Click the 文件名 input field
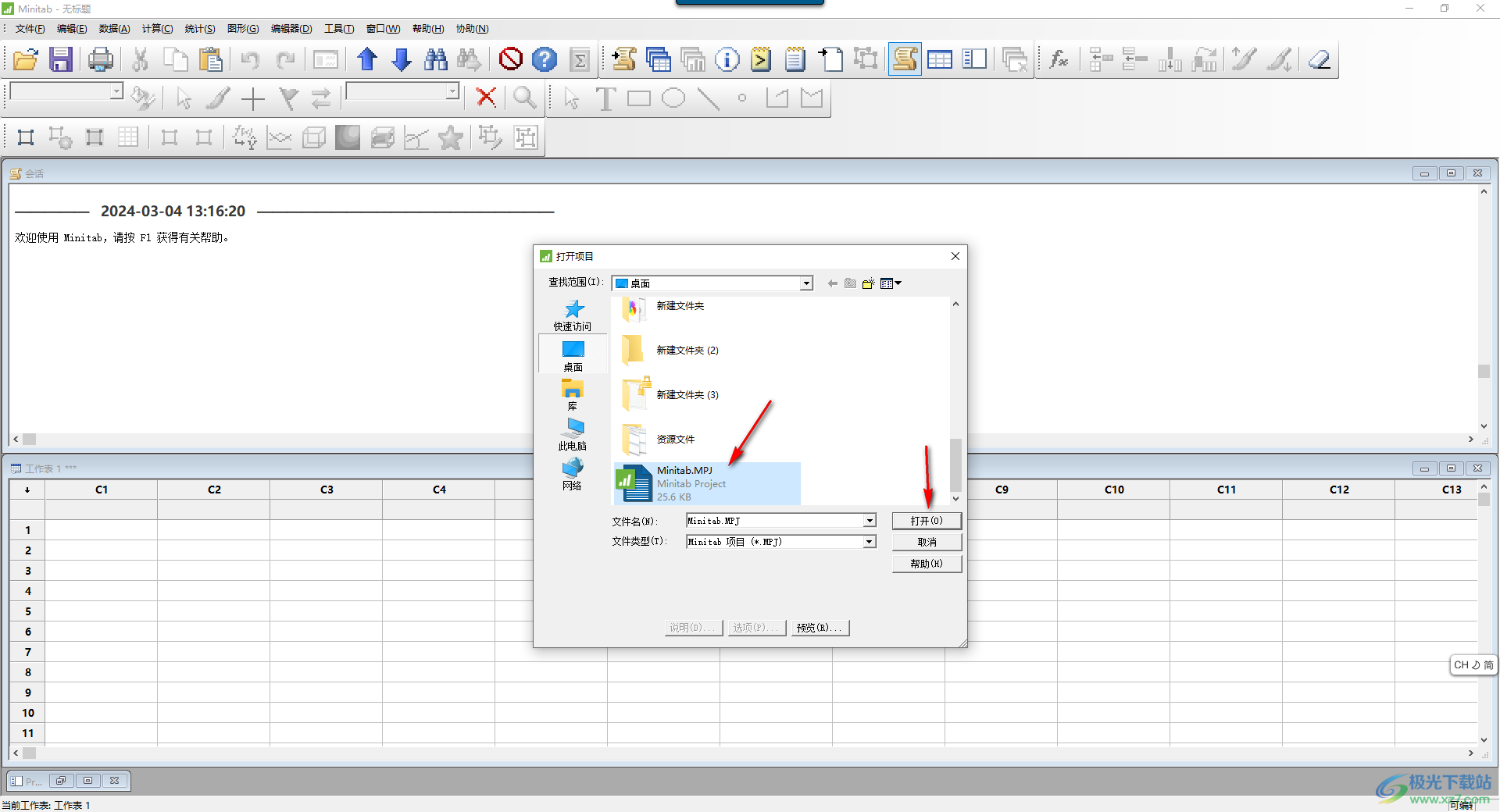 point(774,521)
